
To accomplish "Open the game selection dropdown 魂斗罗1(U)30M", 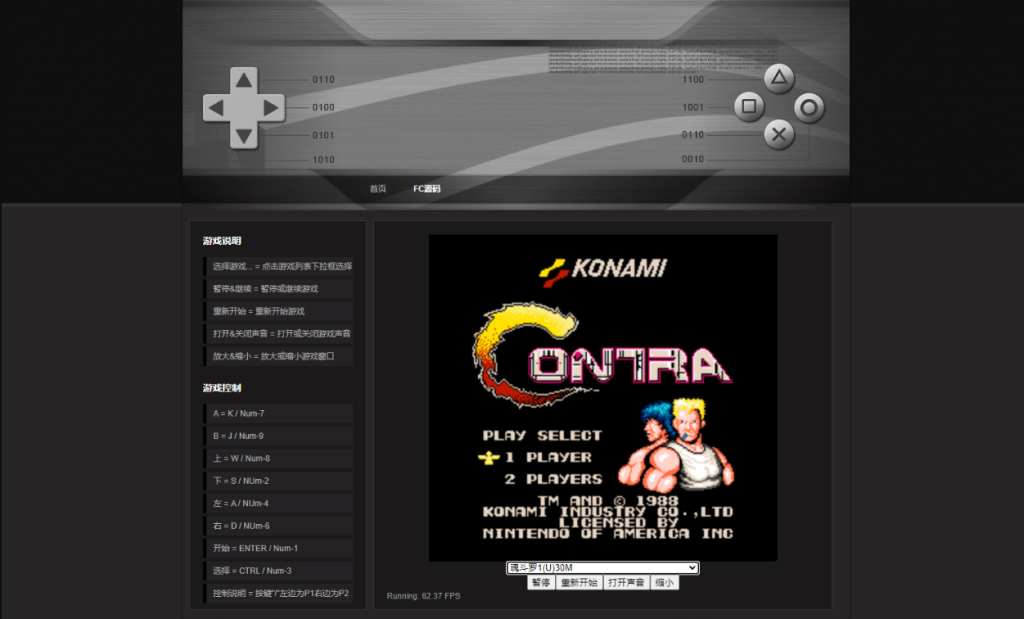I will pyautogui.click(x=602, y=568).
